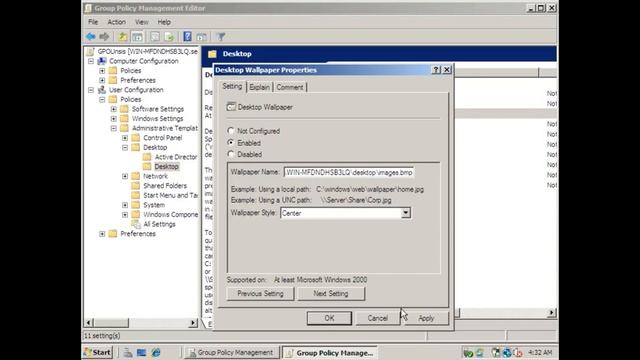The image size is (640, 360).
Task: Expand the Control Panel node
Action: coord(125,138)
